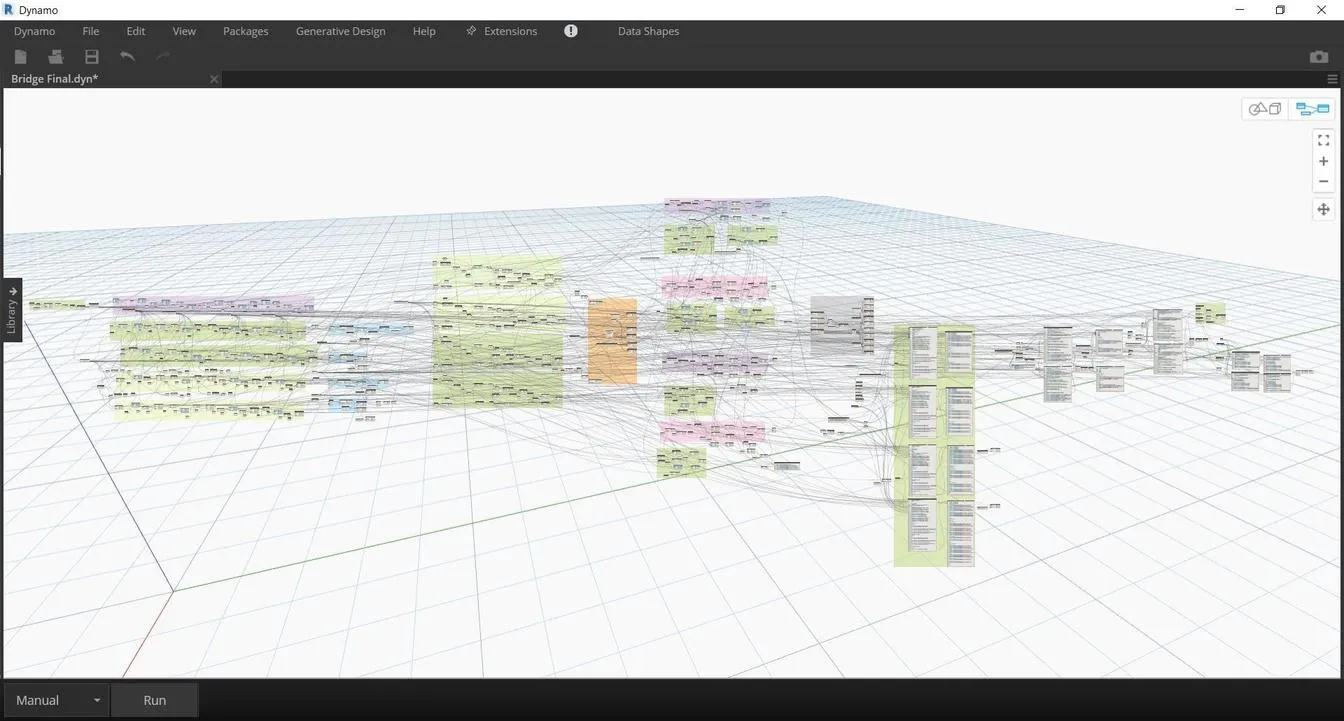Run the graph

[154, 700]
